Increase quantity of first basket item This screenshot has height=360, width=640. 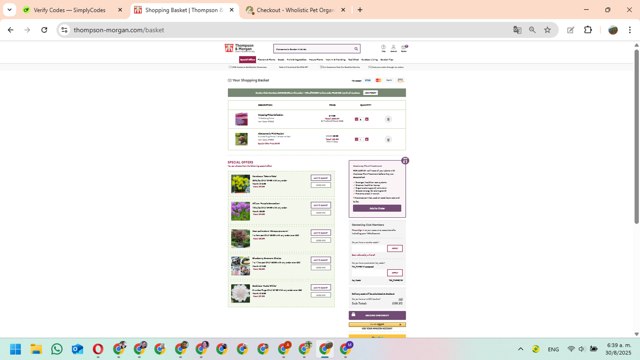pos(367,119)
